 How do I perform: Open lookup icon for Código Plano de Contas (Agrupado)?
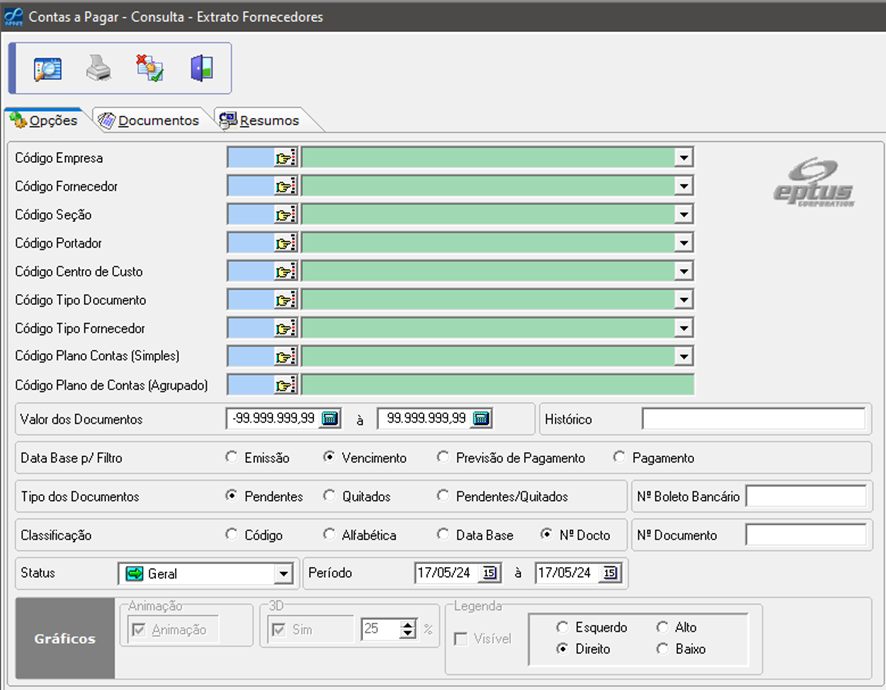[287, 385]
